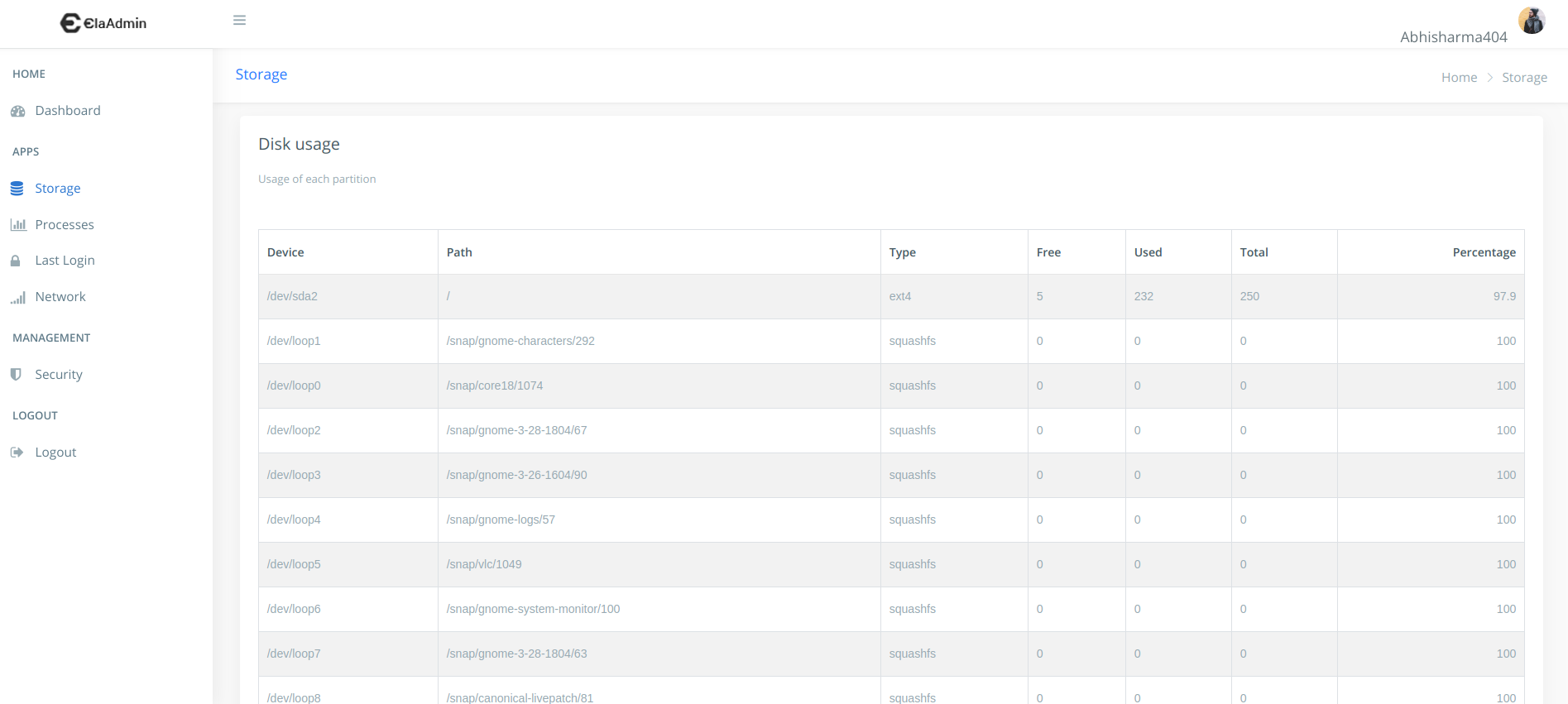
Task: Click the Storage database icon
Action: [x=17, y=189]
